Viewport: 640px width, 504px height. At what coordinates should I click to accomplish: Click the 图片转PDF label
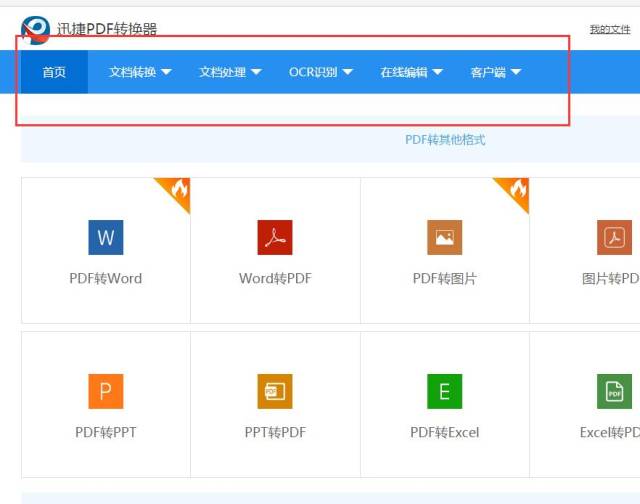(611, 278)
